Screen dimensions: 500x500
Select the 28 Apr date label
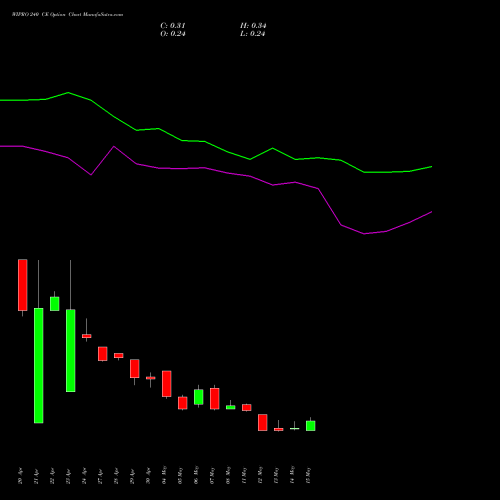tap(117, 476)
